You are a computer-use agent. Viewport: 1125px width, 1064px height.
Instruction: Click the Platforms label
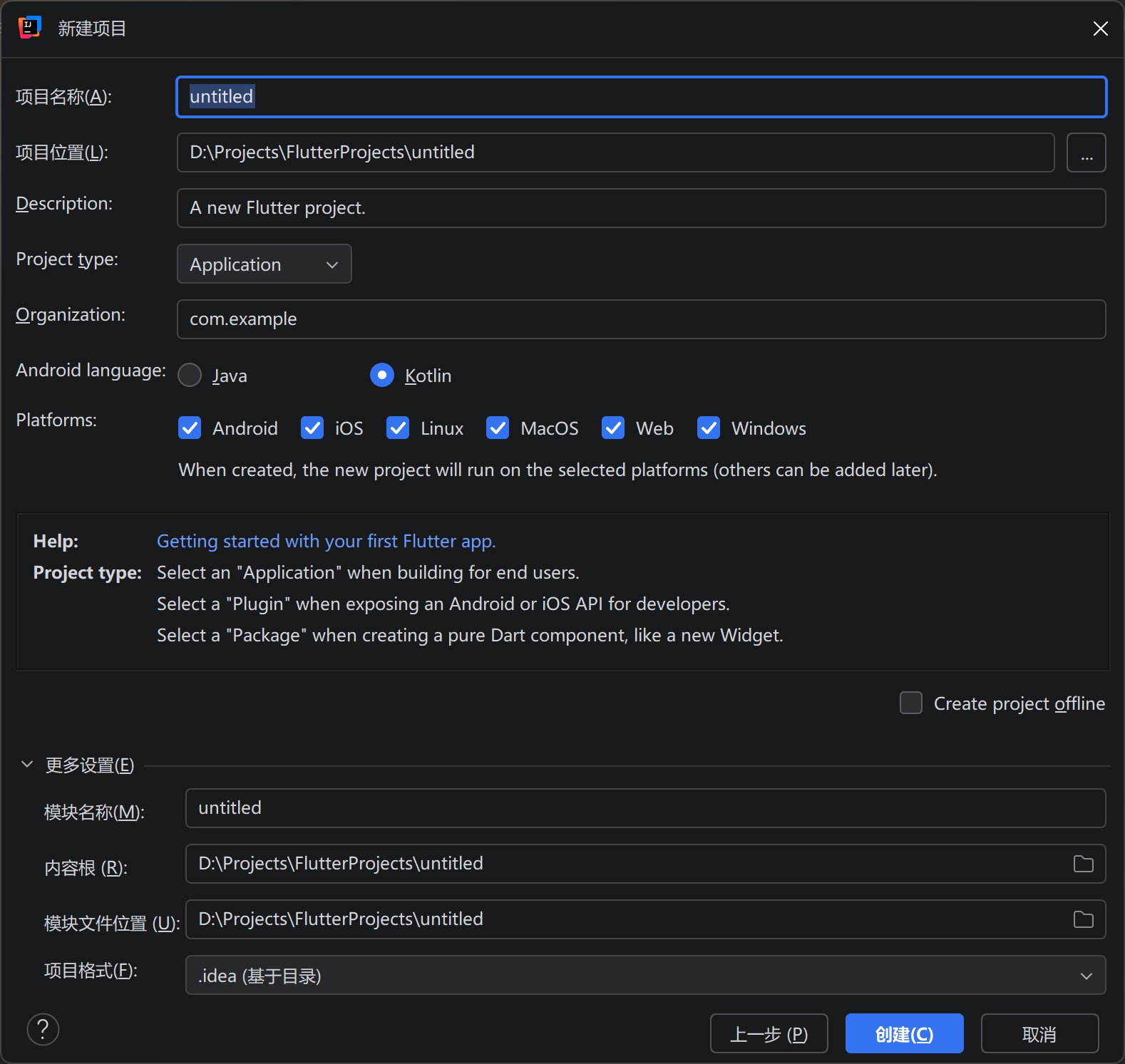[56, 420]
